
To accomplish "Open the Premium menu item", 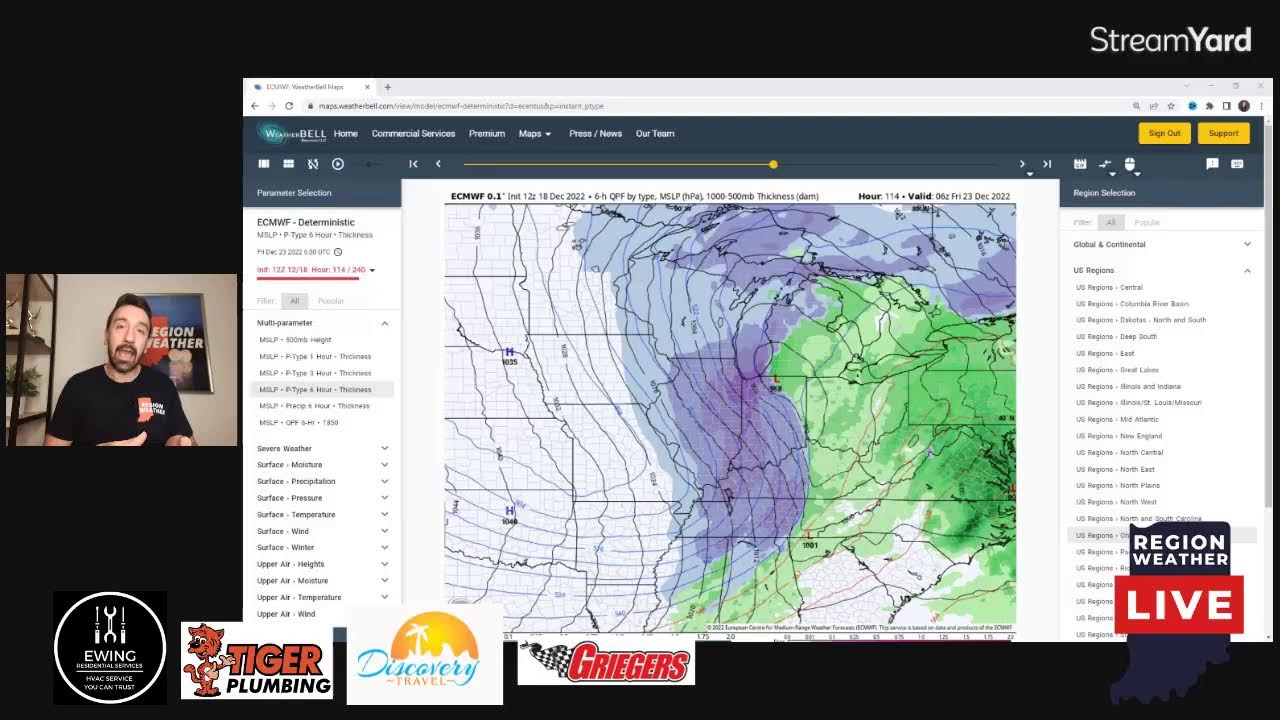I will [x=487, y=133].
